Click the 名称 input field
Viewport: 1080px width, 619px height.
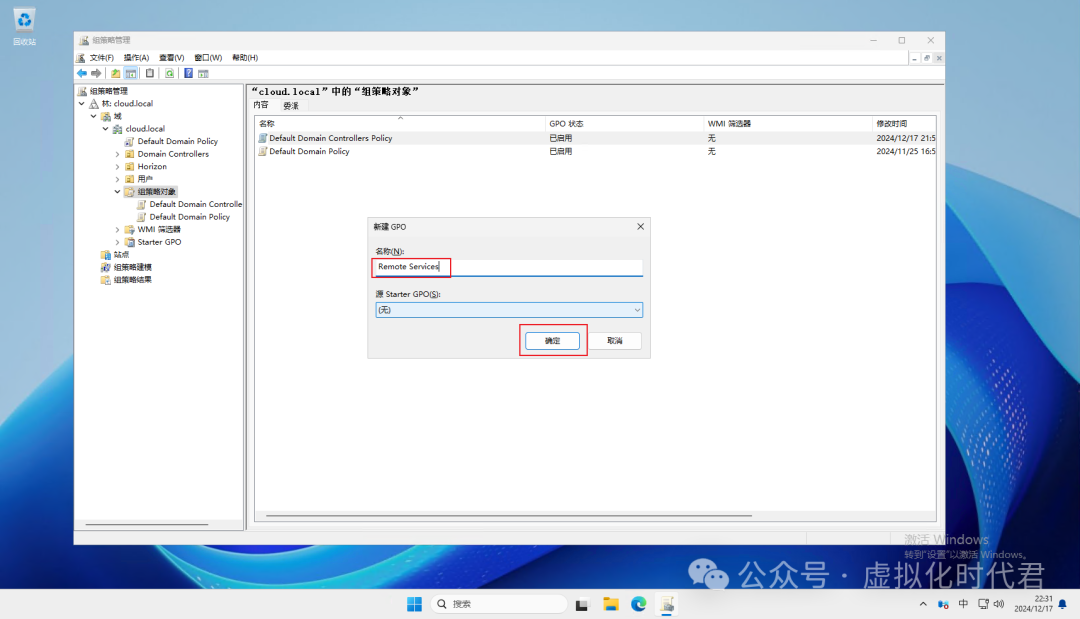[x=509, y=267]
